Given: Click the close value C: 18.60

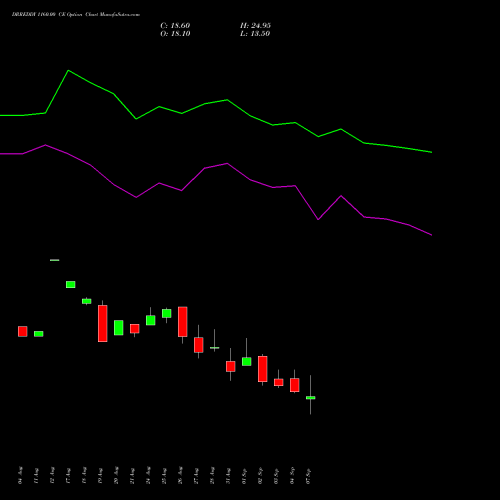Looking at the screenshot, I should [175, 26].
